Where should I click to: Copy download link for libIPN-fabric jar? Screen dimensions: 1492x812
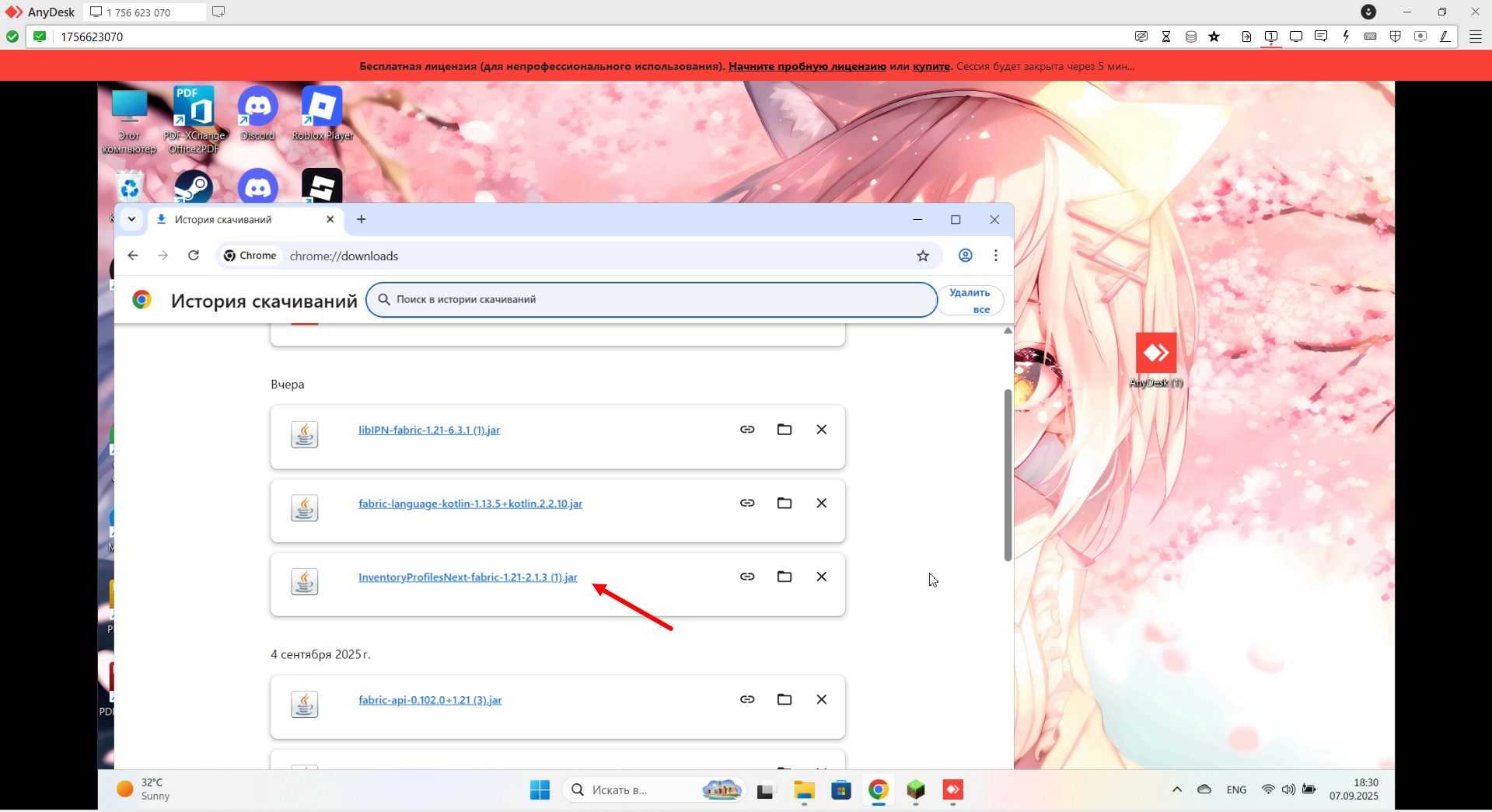click(747, 430)
